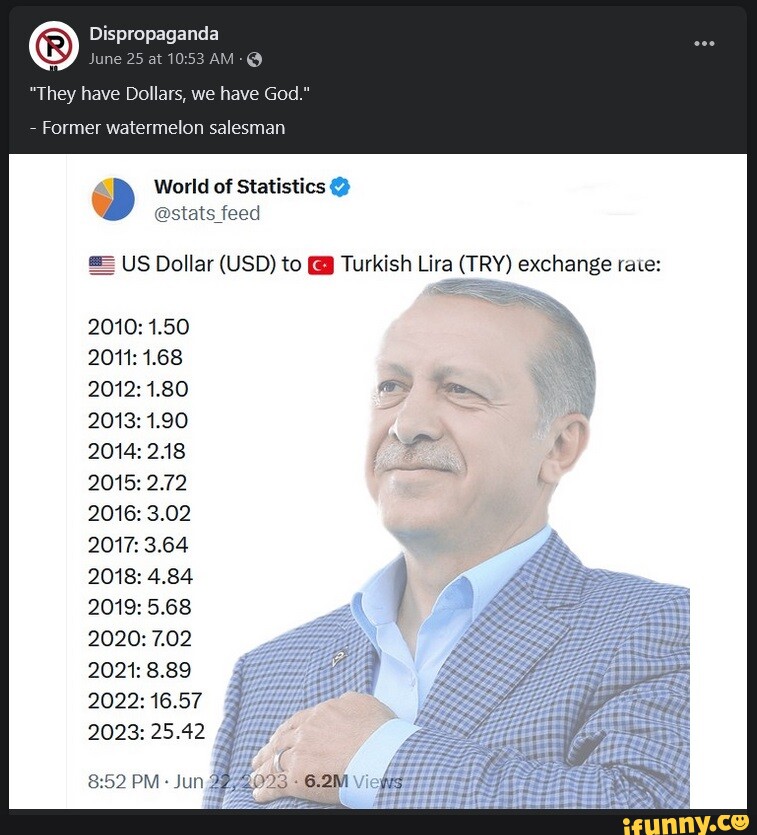Click the 2023: 25.42 exchange rate line
757x835 pixels.
[146, 732]
